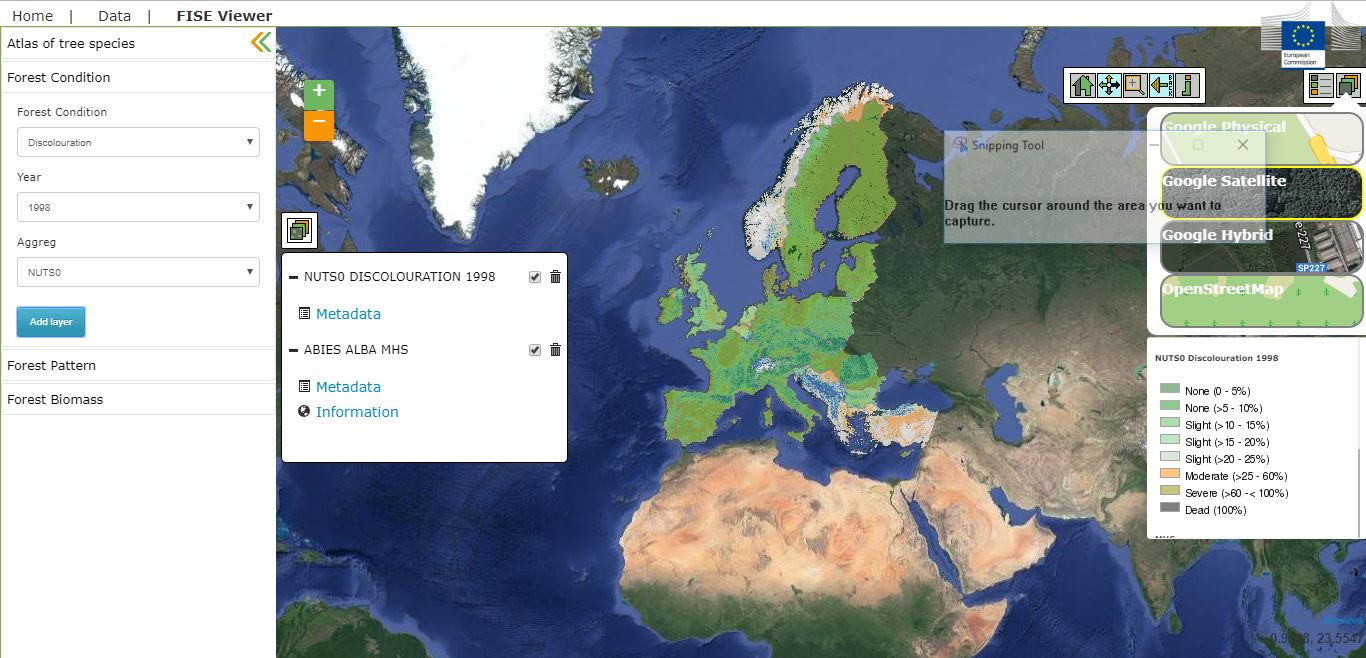The height and width of the screenshot is (658, 1366).
Task: Collapse the NUTS0 DISCOLOURATION 1998 layer entry
Action: click(x=294, y=277)
